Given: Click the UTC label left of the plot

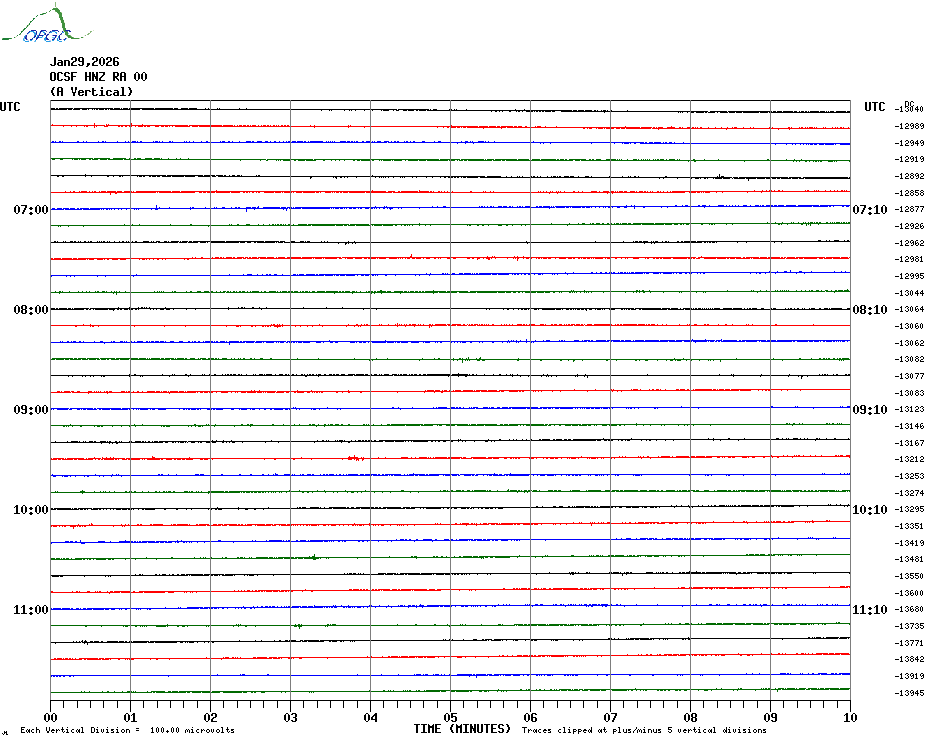Looking at the screenshot, I should click(10, 107).
